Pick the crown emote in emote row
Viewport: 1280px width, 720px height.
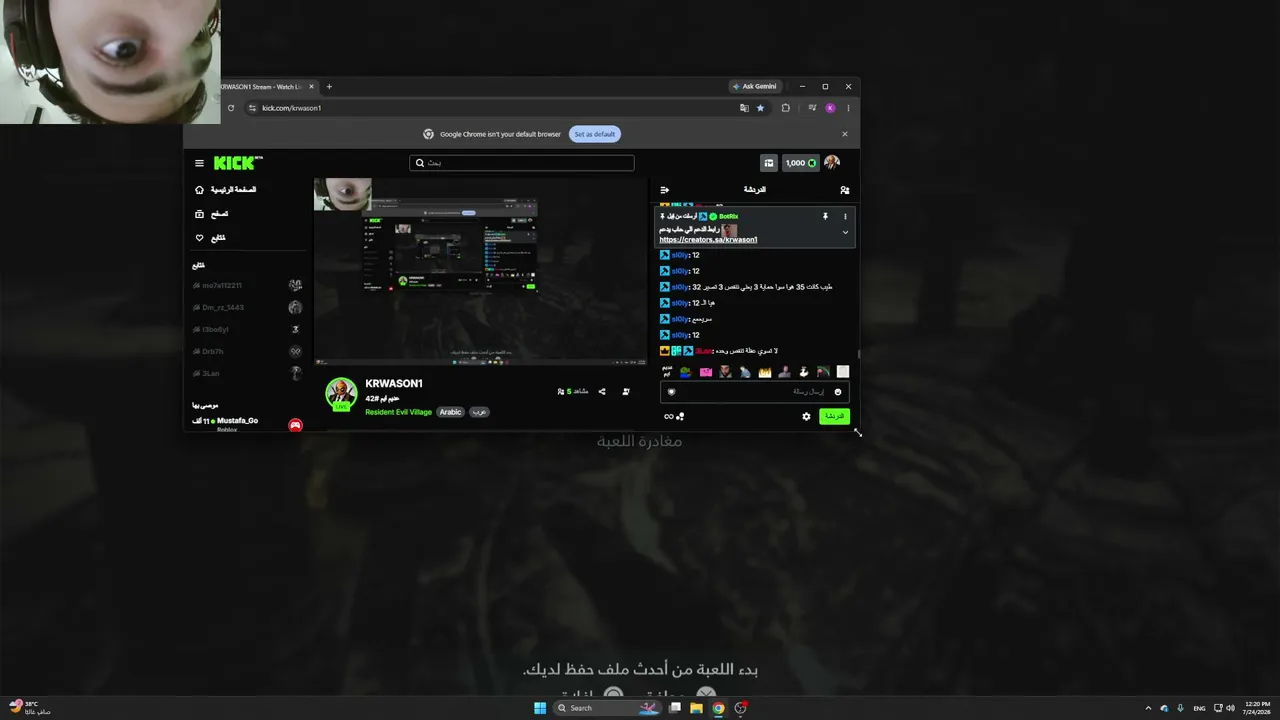point(765,372)
